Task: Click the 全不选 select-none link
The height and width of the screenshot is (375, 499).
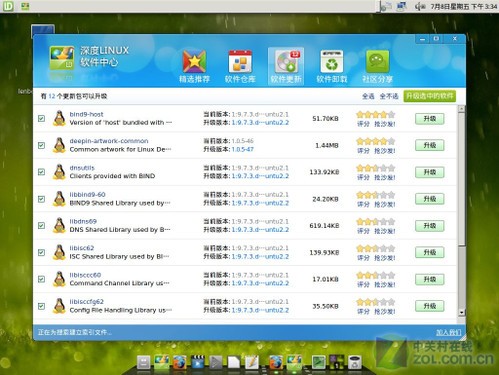Action: [389, 96]
